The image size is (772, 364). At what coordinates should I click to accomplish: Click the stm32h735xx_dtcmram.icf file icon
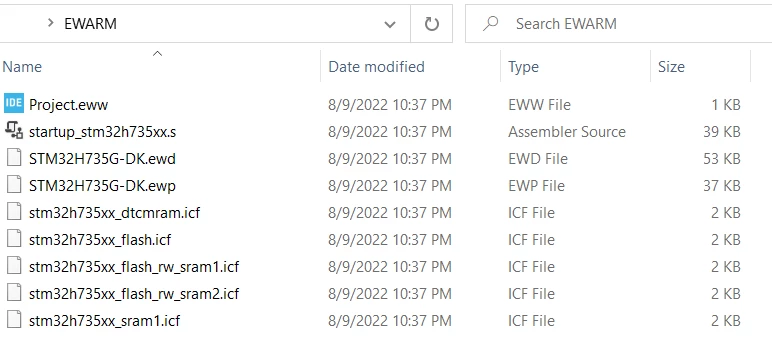pos(14,212)
